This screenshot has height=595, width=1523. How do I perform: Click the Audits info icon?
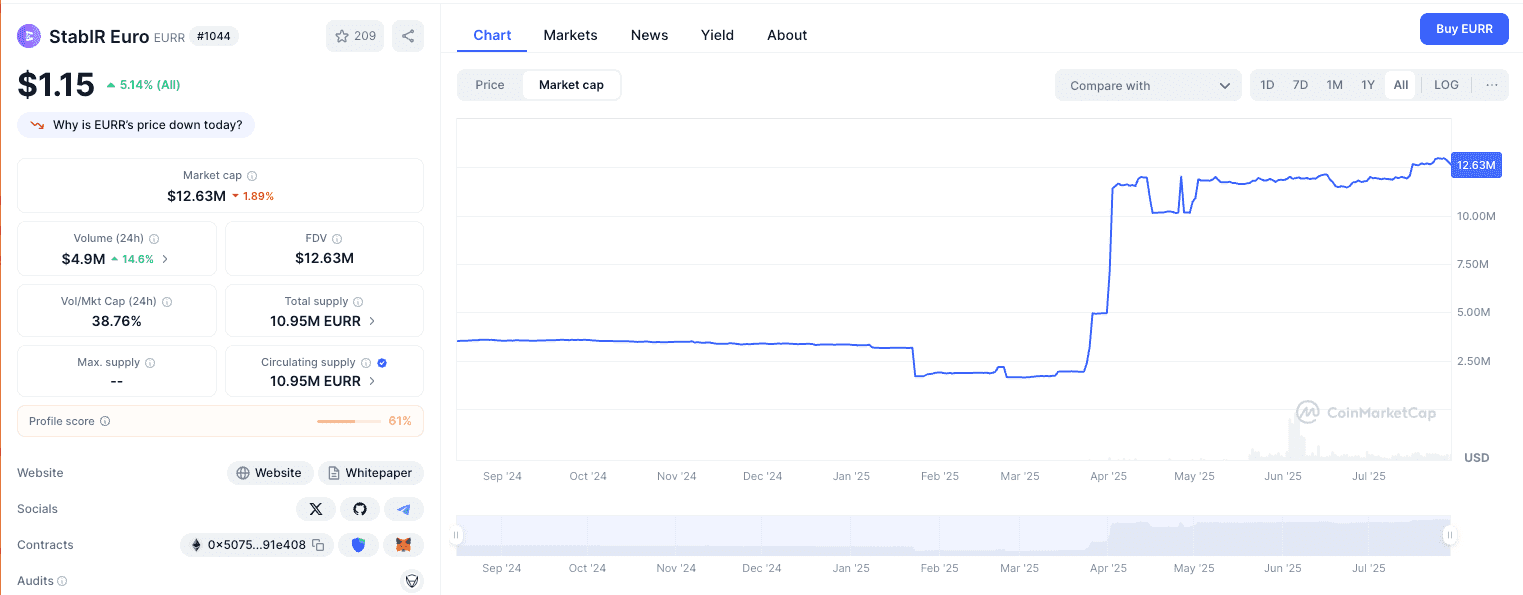click(62, 581)
